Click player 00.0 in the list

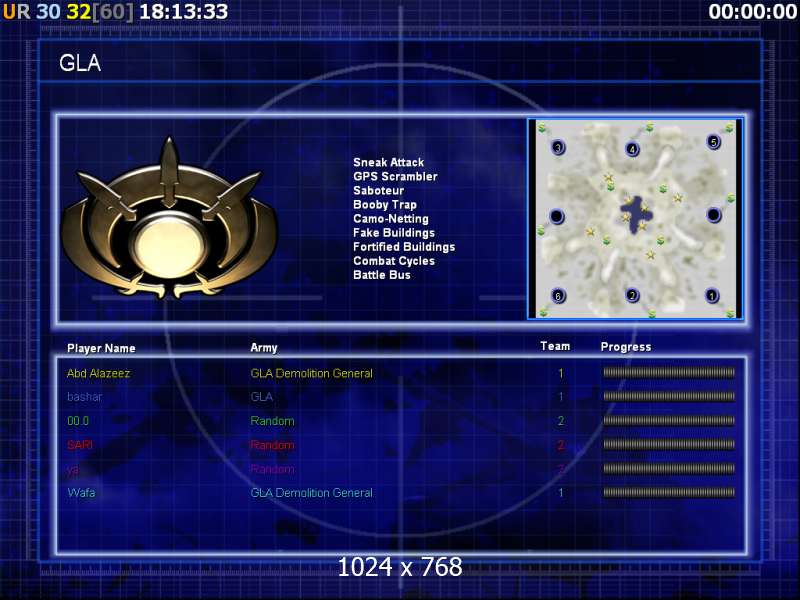click(78, 421)
